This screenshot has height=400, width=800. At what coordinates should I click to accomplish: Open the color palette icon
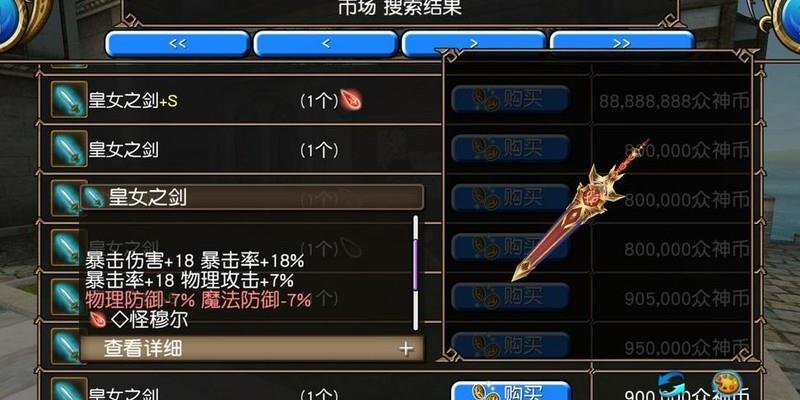(x=728, y=384)
